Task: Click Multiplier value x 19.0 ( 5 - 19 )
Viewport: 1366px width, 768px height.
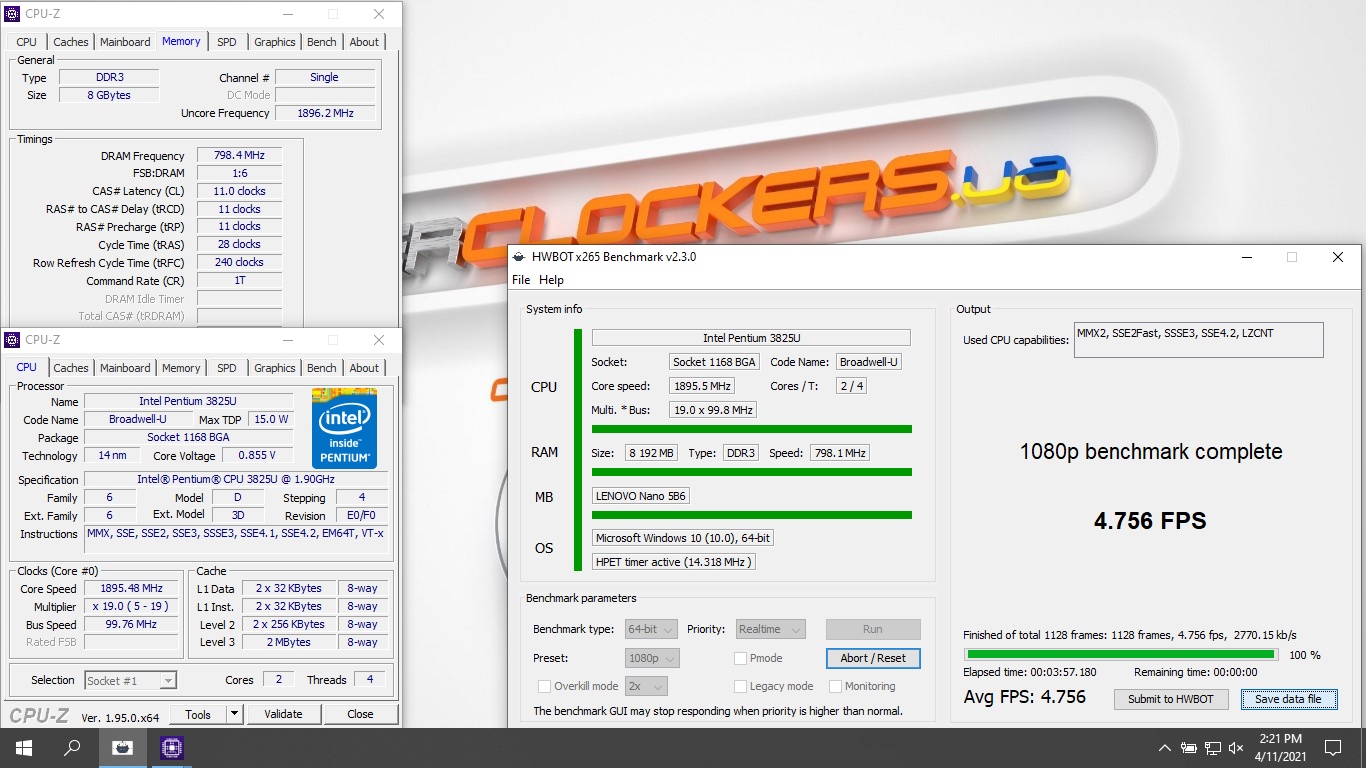Action: click(x=131, y=607)
